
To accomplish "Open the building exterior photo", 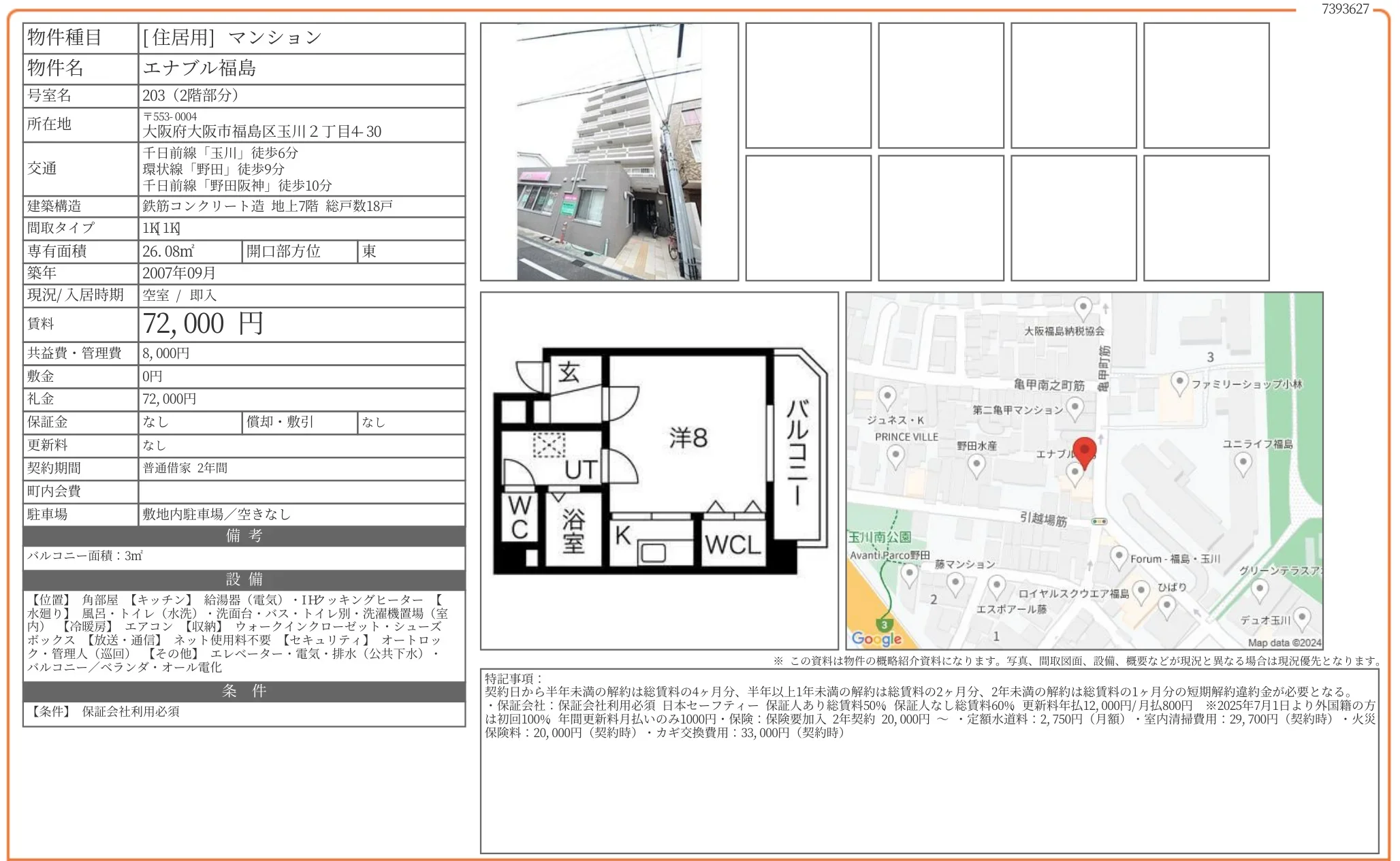I will pyautogui.click(x=609, y=152).
